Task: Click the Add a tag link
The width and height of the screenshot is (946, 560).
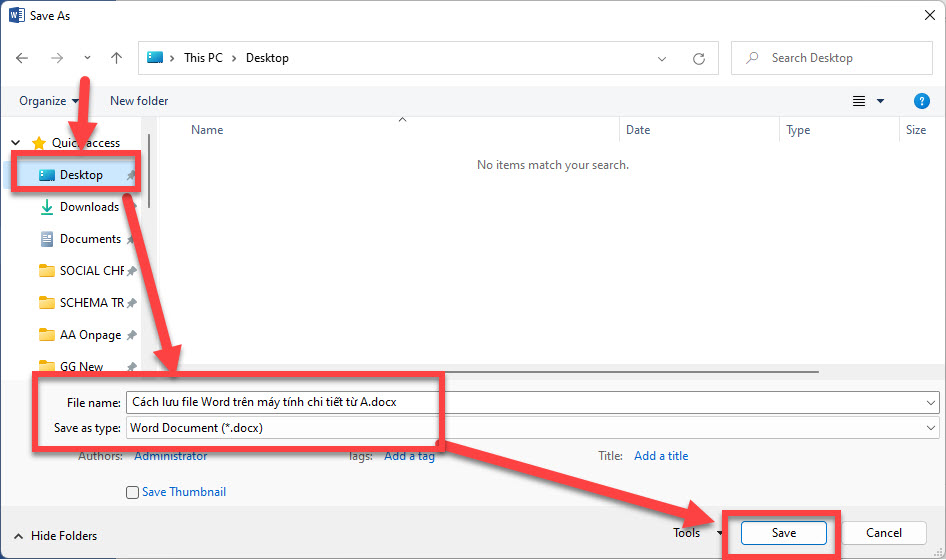Action: (409, 456)
